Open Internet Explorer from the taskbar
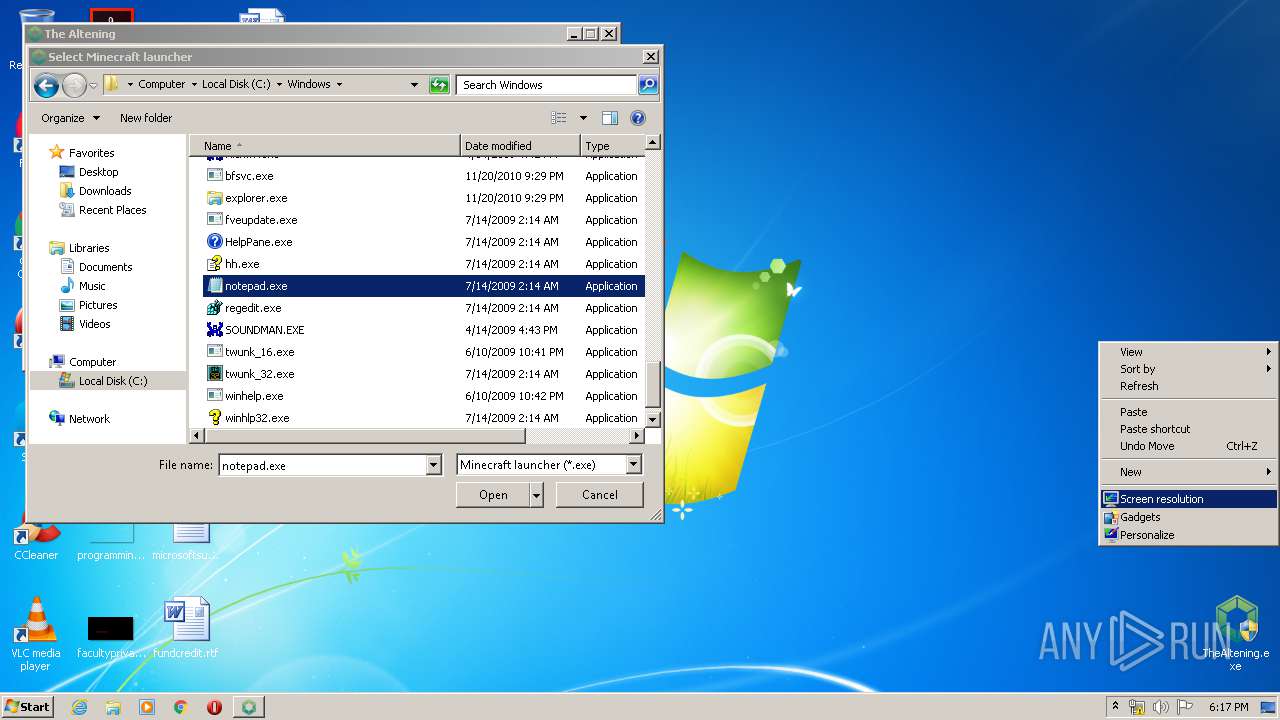The width and height of the screenshot is (1280, 720). point(79,707)
